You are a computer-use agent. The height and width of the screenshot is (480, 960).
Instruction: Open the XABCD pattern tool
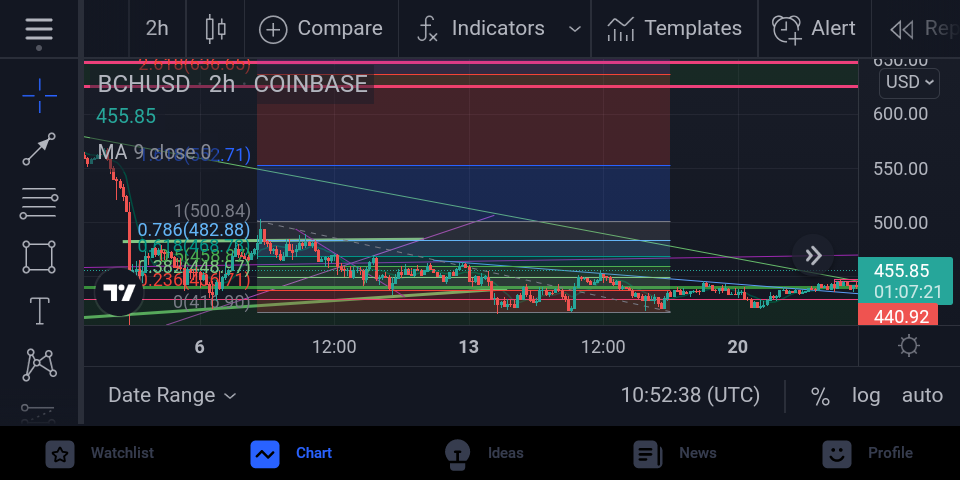[x=39, y=364]
